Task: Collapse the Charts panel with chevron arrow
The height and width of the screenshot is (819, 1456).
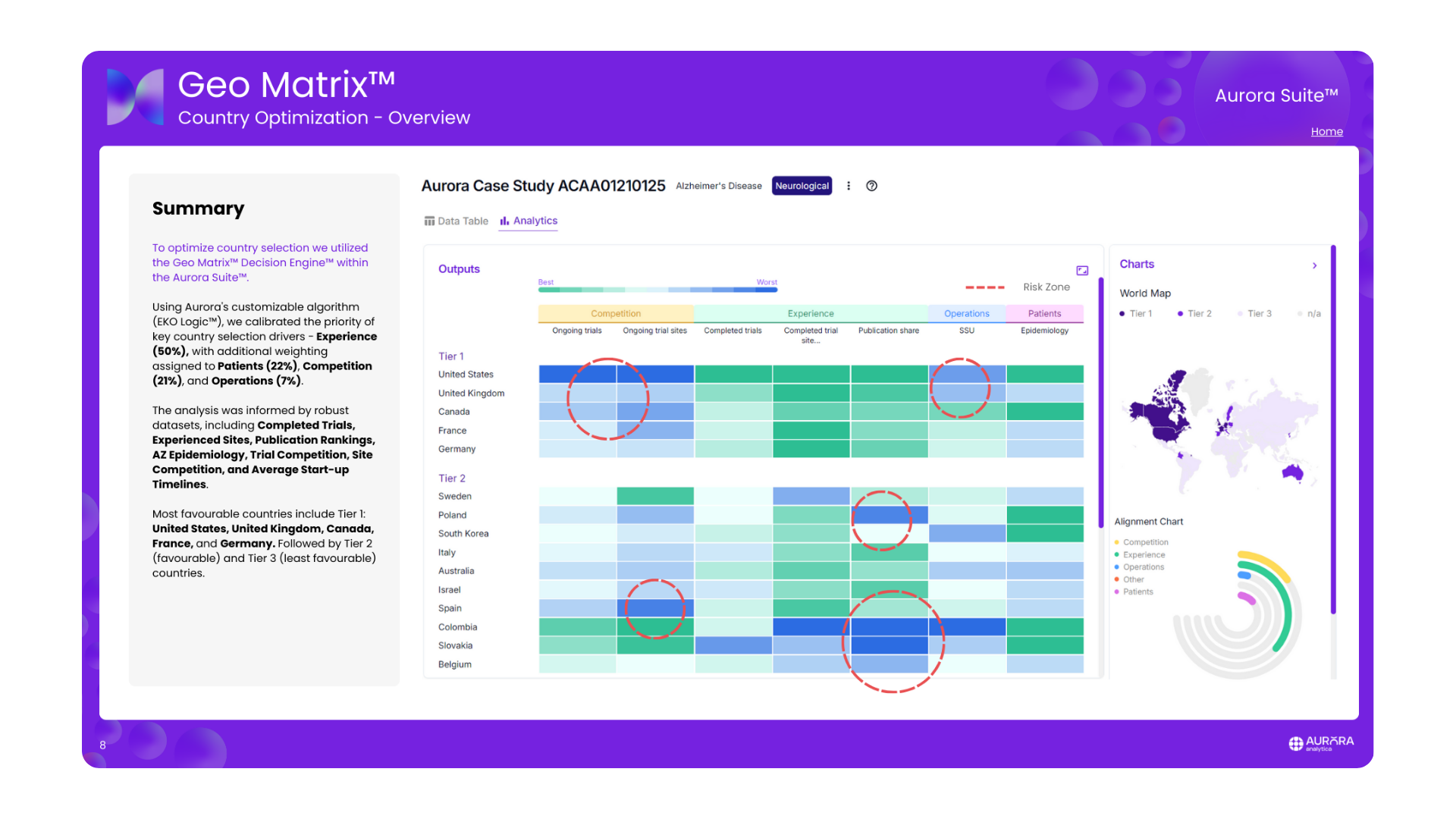Action: pos(1315,265)
